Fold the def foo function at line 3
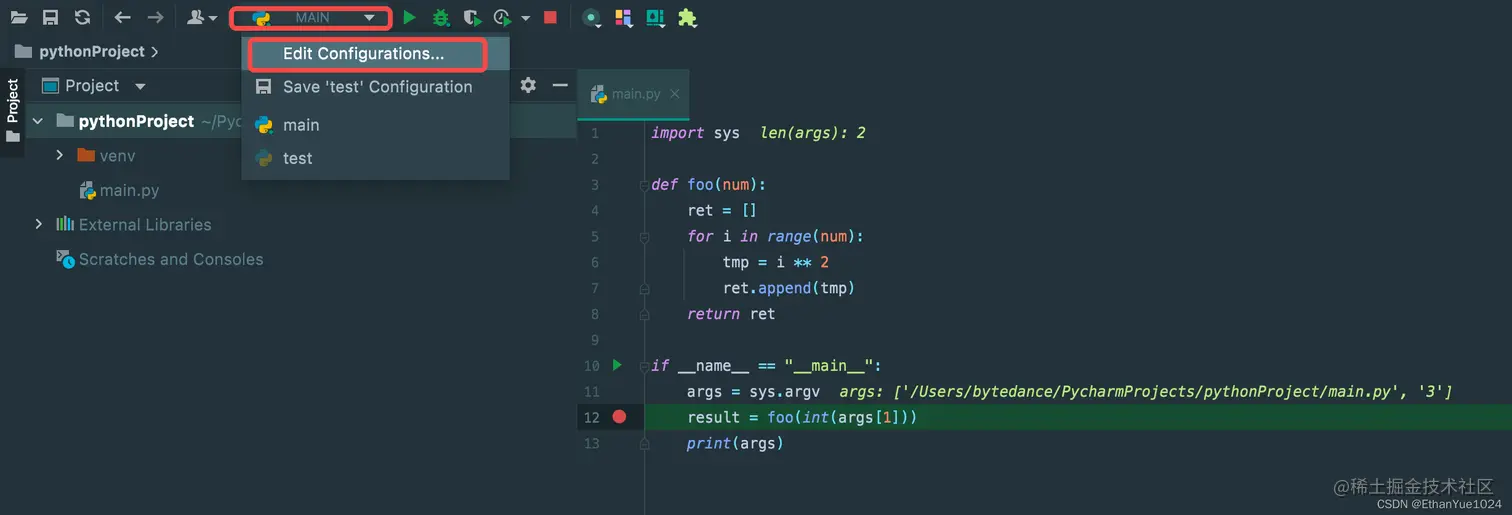The width and height of the screenshot is (1512, 515). 645,185
